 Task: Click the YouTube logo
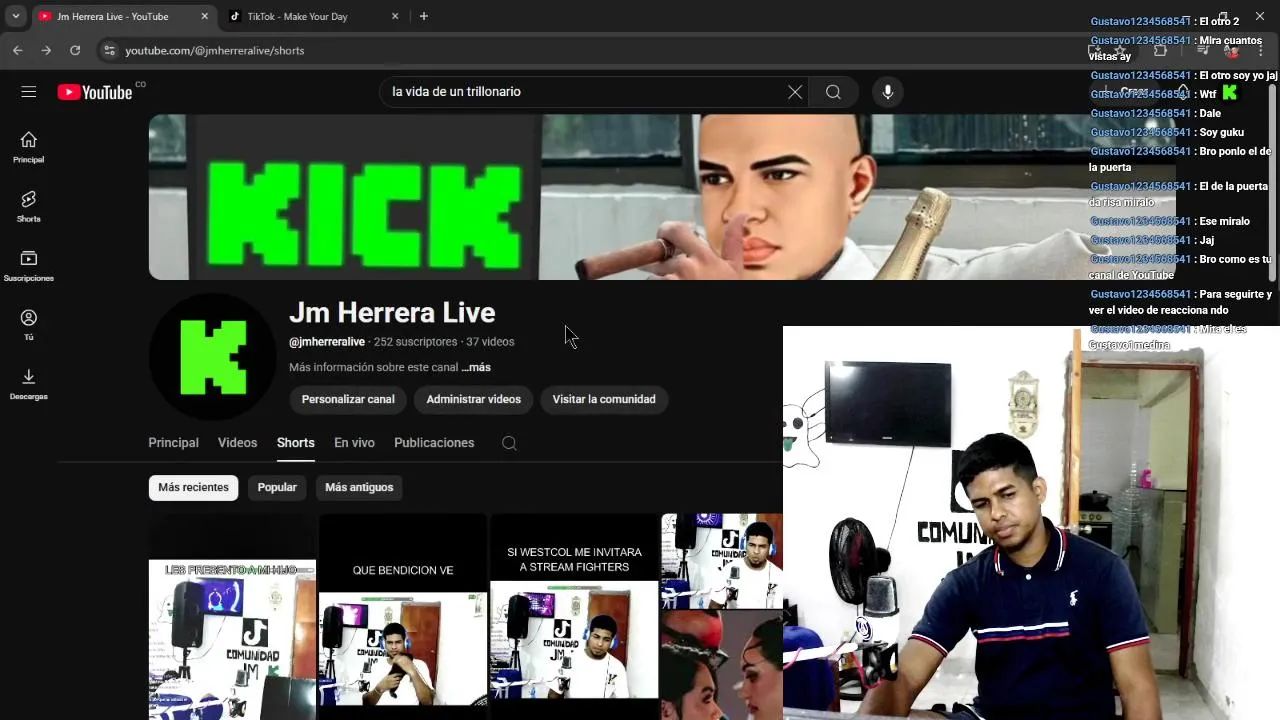95,92
